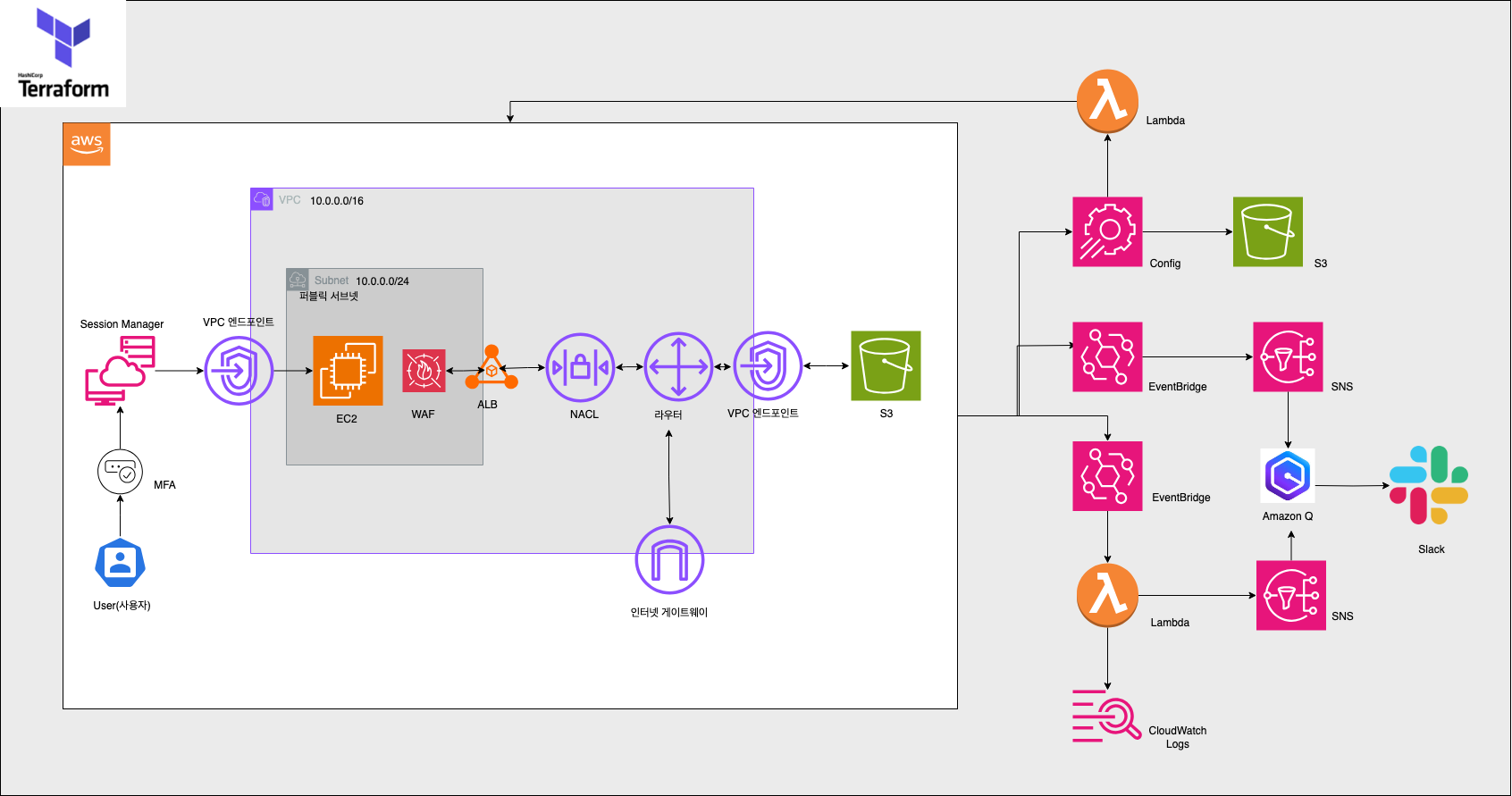Viewport: 1512px width, 796px height.
Task: Select the Session Manager label
Action: click(122, 324)
